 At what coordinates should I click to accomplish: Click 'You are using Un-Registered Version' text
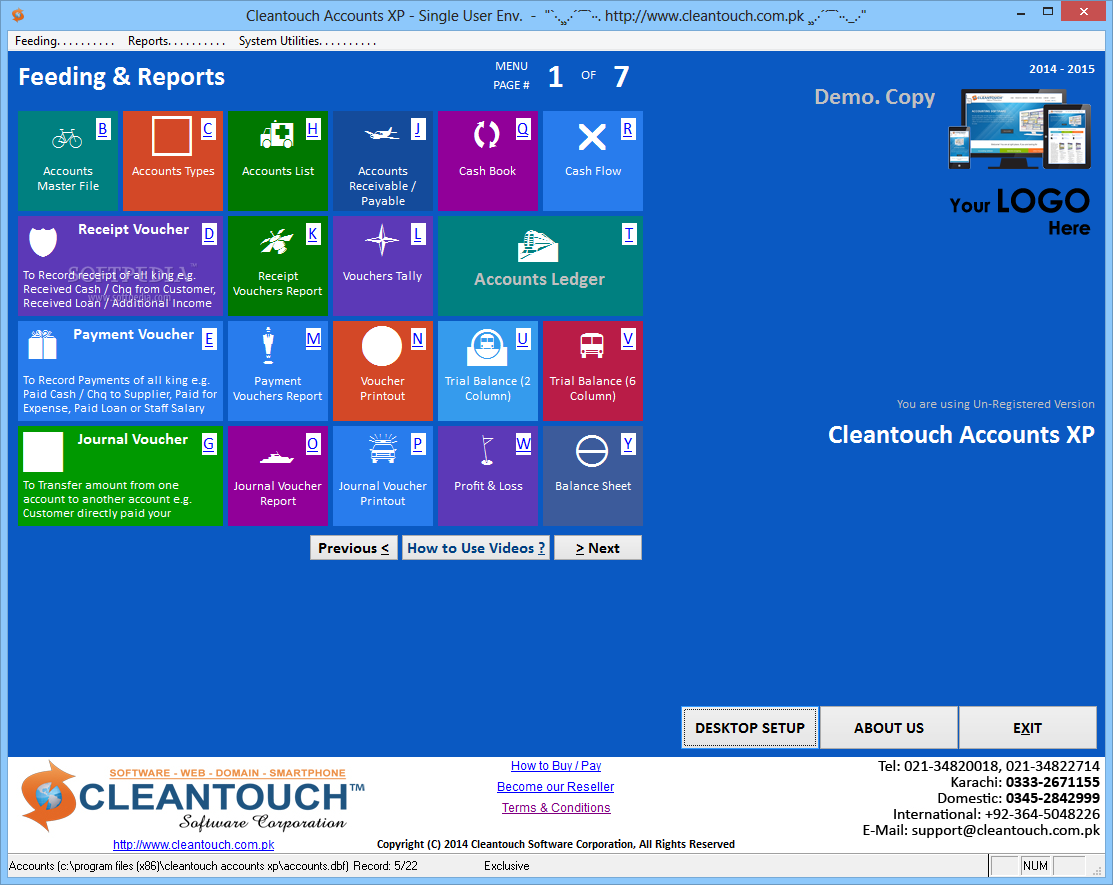coord(995,404)
